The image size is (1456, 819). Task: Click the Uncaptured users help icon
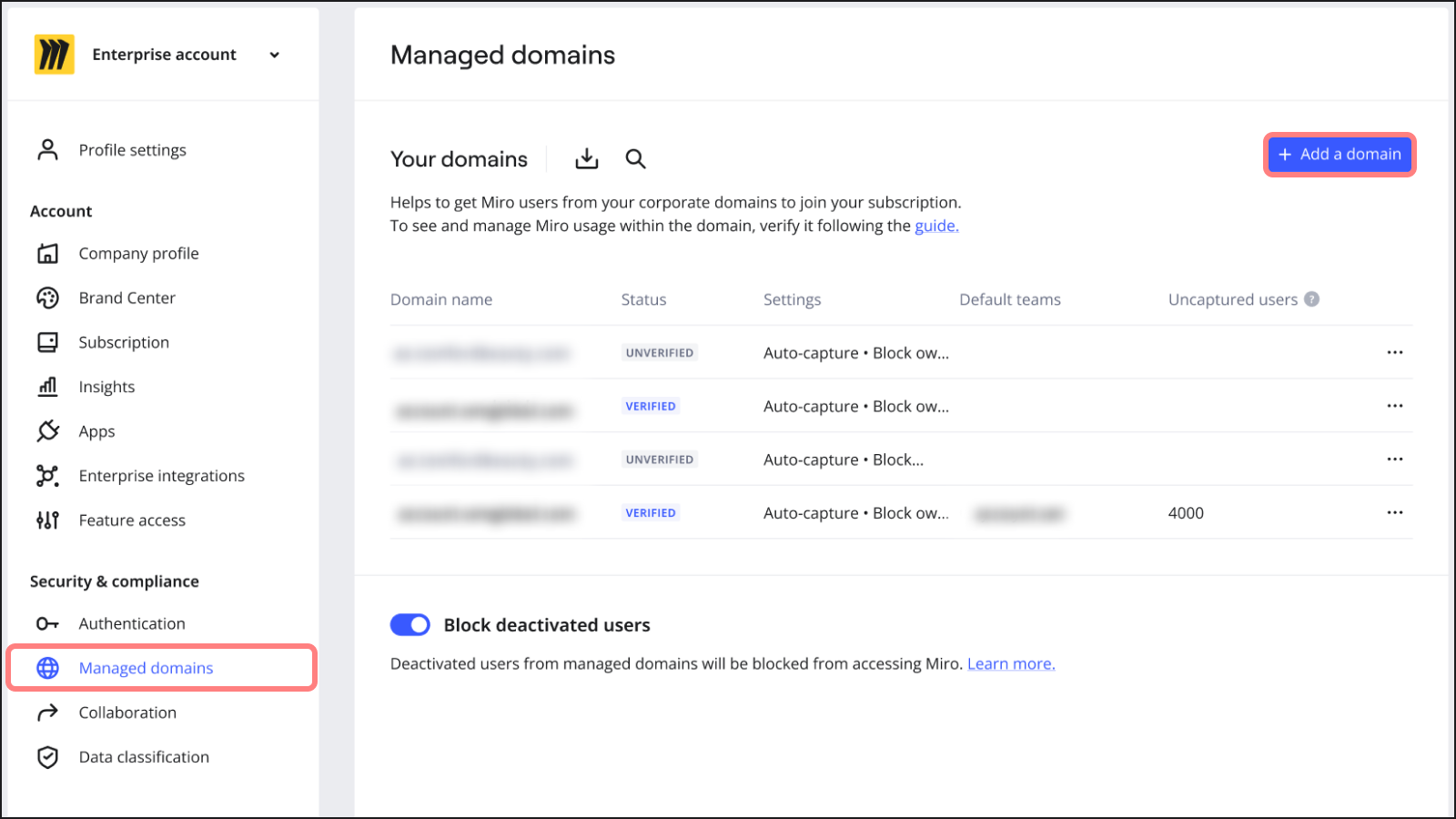(1312, 298)
